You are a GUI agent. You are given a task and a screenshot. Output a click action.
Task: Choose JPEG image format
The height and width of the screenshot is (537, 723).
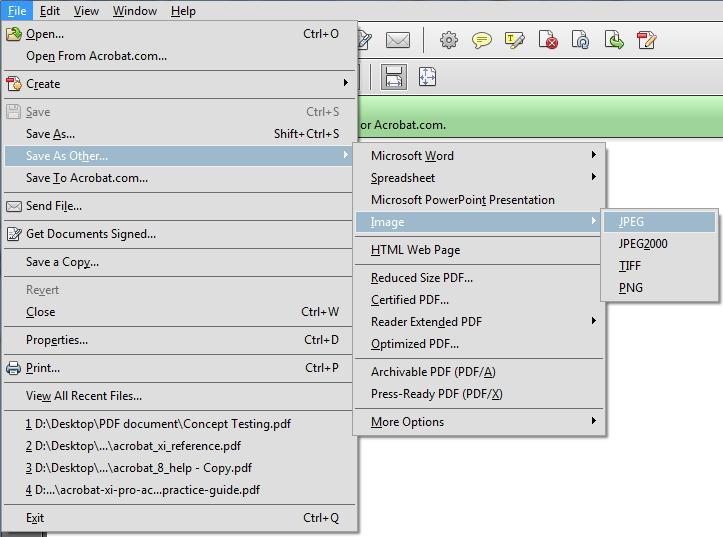click(x=659, y=222)
